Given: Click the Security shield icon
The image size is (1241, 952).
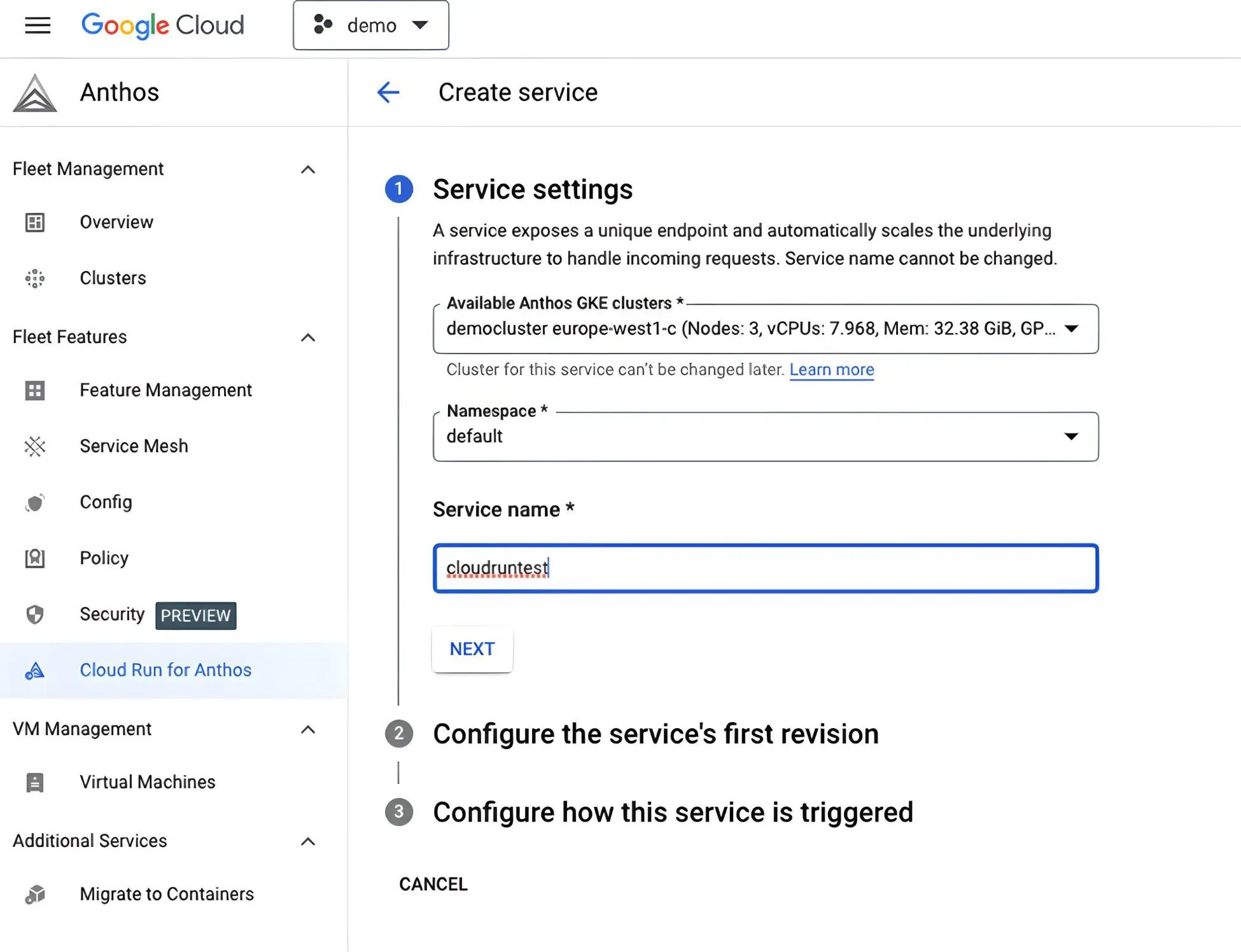Looking at the screenshot, I should coord(35,615).
